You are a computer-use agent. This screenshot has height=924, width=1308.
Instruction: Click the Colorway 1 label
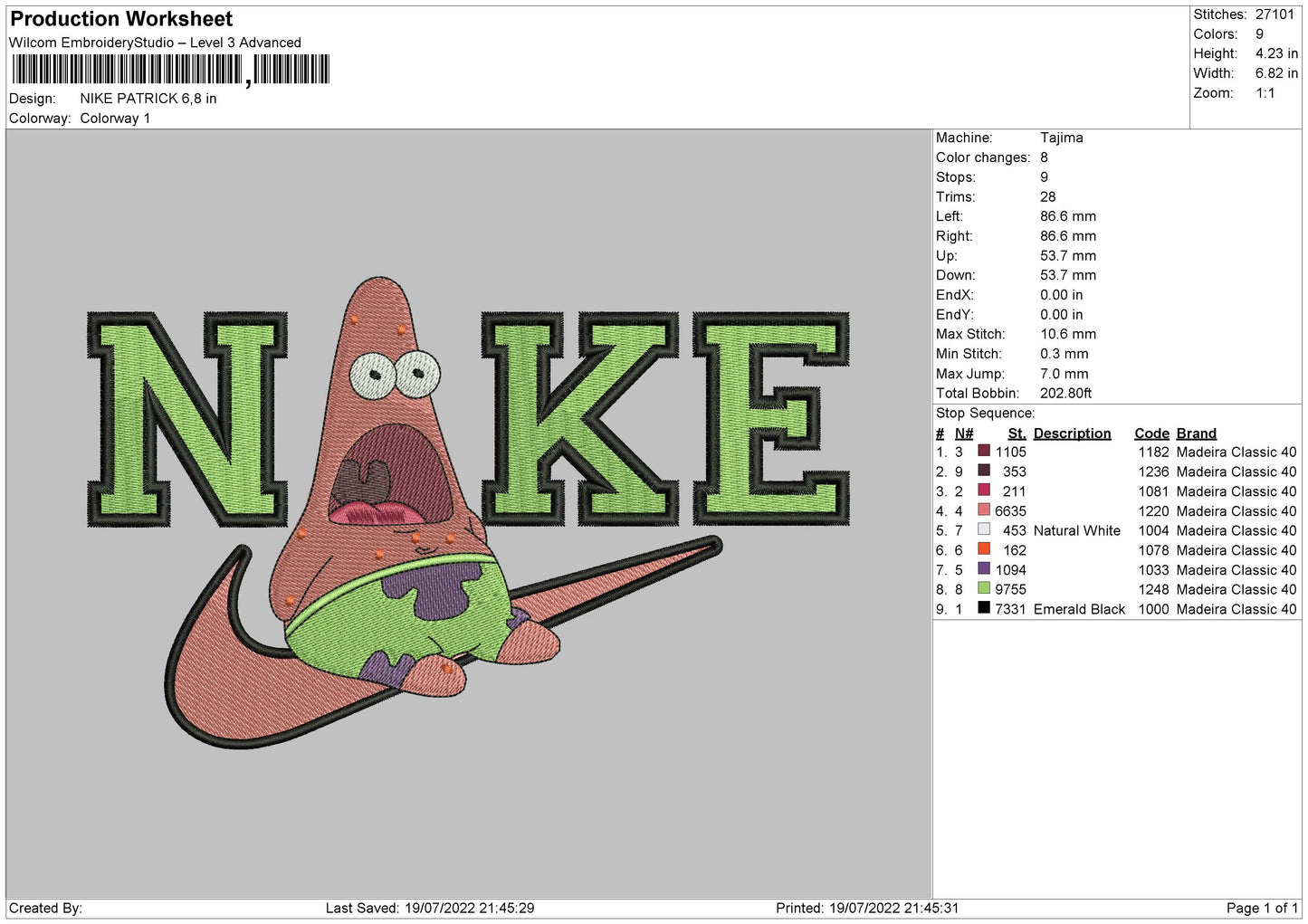115,118
